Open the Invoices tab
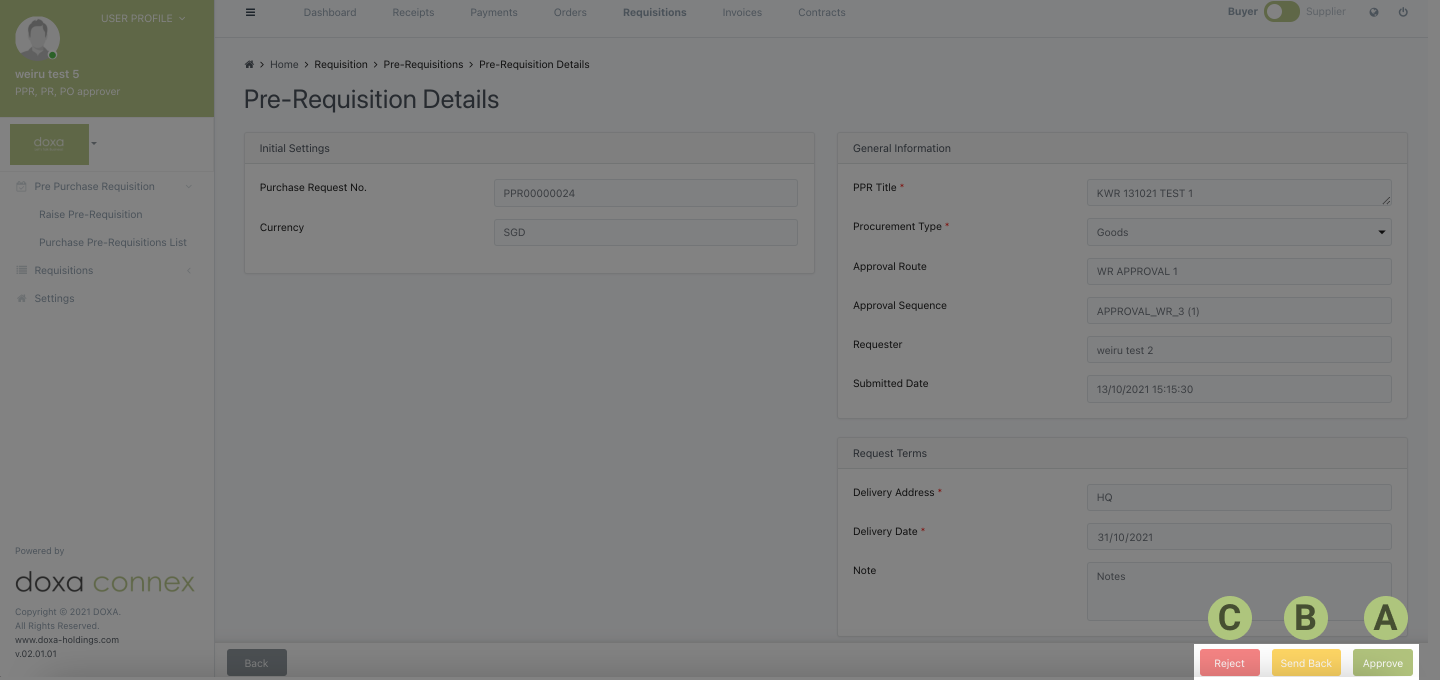This screenshot has width=1440, height=680. 742,12
